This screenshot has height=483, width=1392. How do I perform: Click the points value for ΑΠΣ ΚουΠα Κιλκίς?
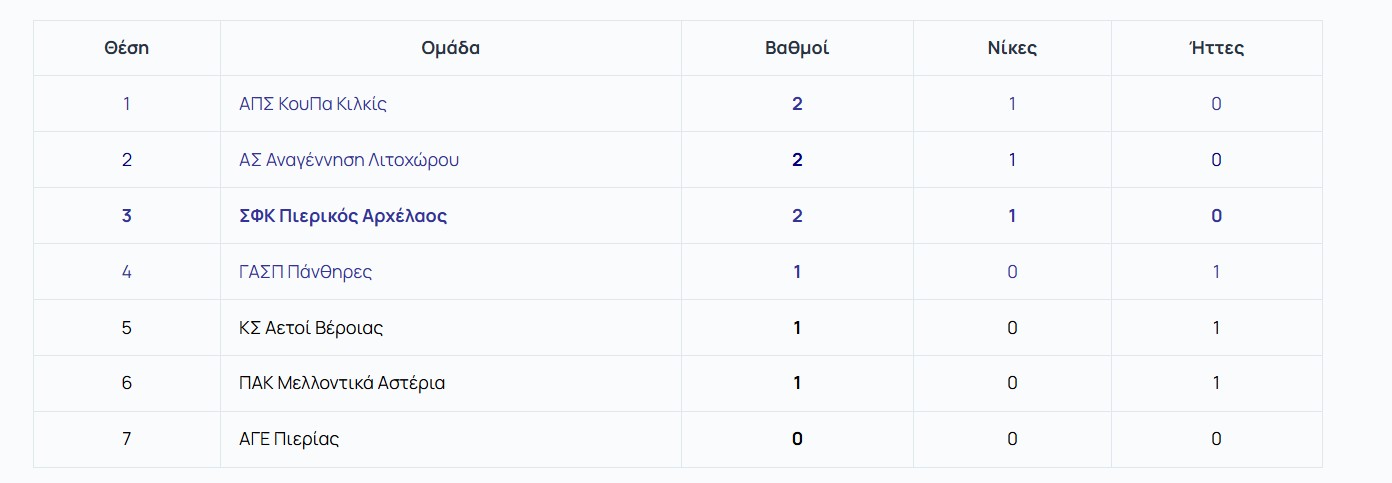coord(797,104)
